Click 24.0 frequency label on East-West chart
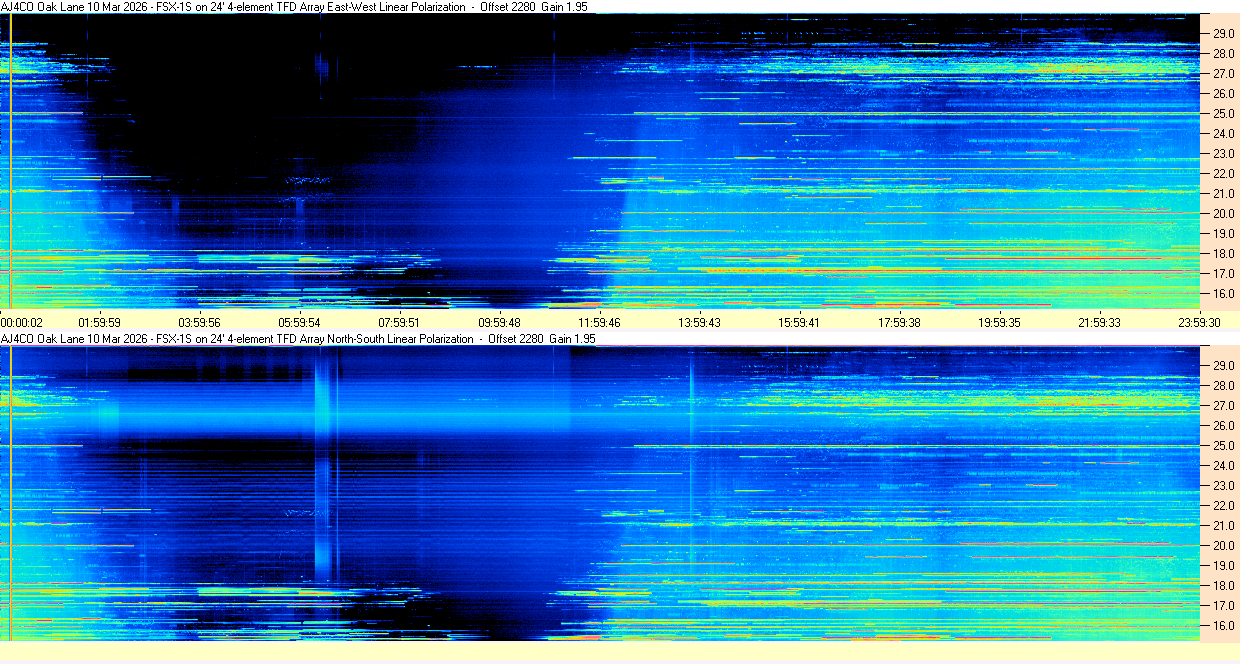Image resolution: width=1240 pixels, height=664 pixels. 1224,134
